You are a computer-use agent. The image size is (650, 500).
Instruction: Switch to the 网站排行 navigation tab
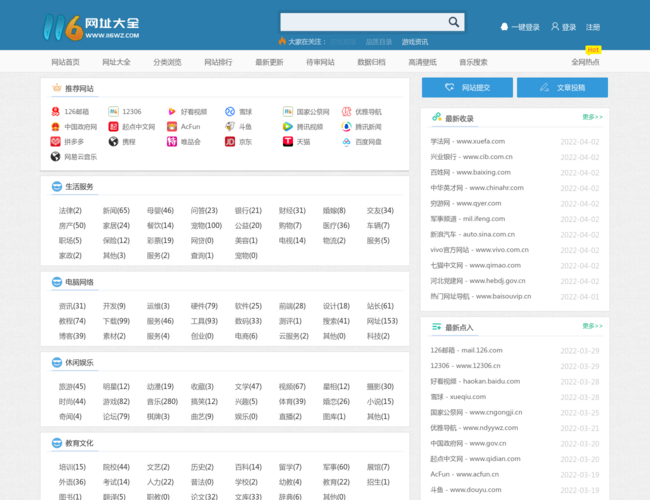tap(218, 62)
